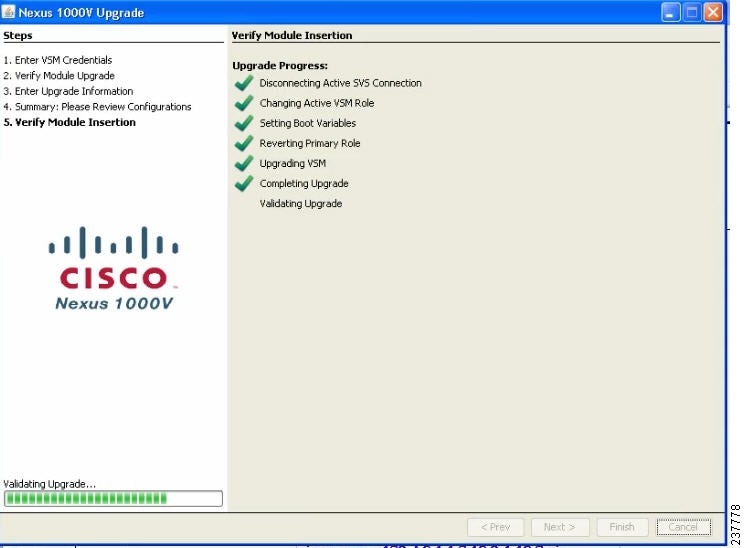This screenshot has width=745, height=548.
Task: Click the Disconnecting Active SVS Connection text
Action: 340,83
